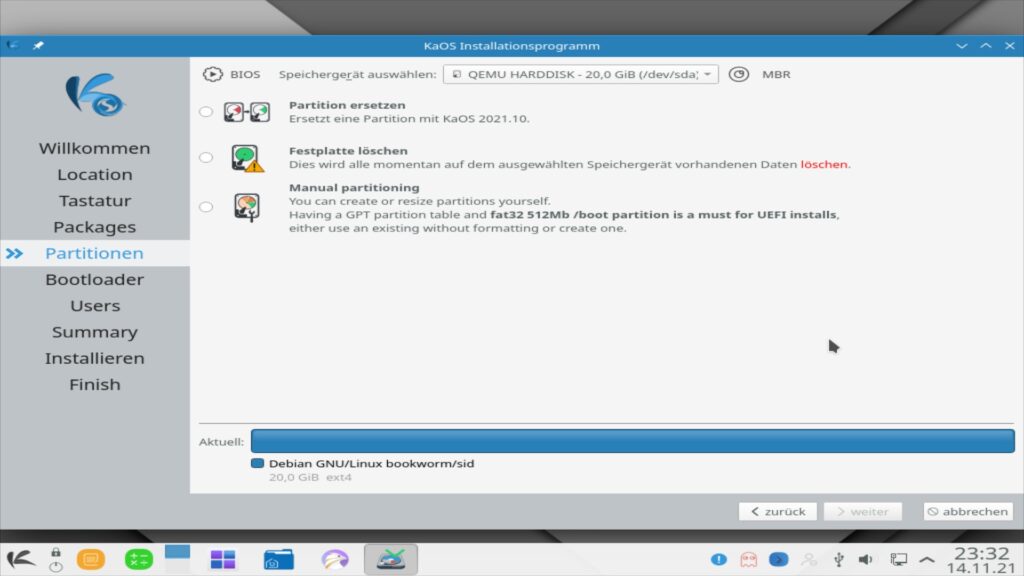Open the KaOS application launcher in taskbar
Image resolution: width=1024 pixels, height=576 pixels.
(21, 560)
